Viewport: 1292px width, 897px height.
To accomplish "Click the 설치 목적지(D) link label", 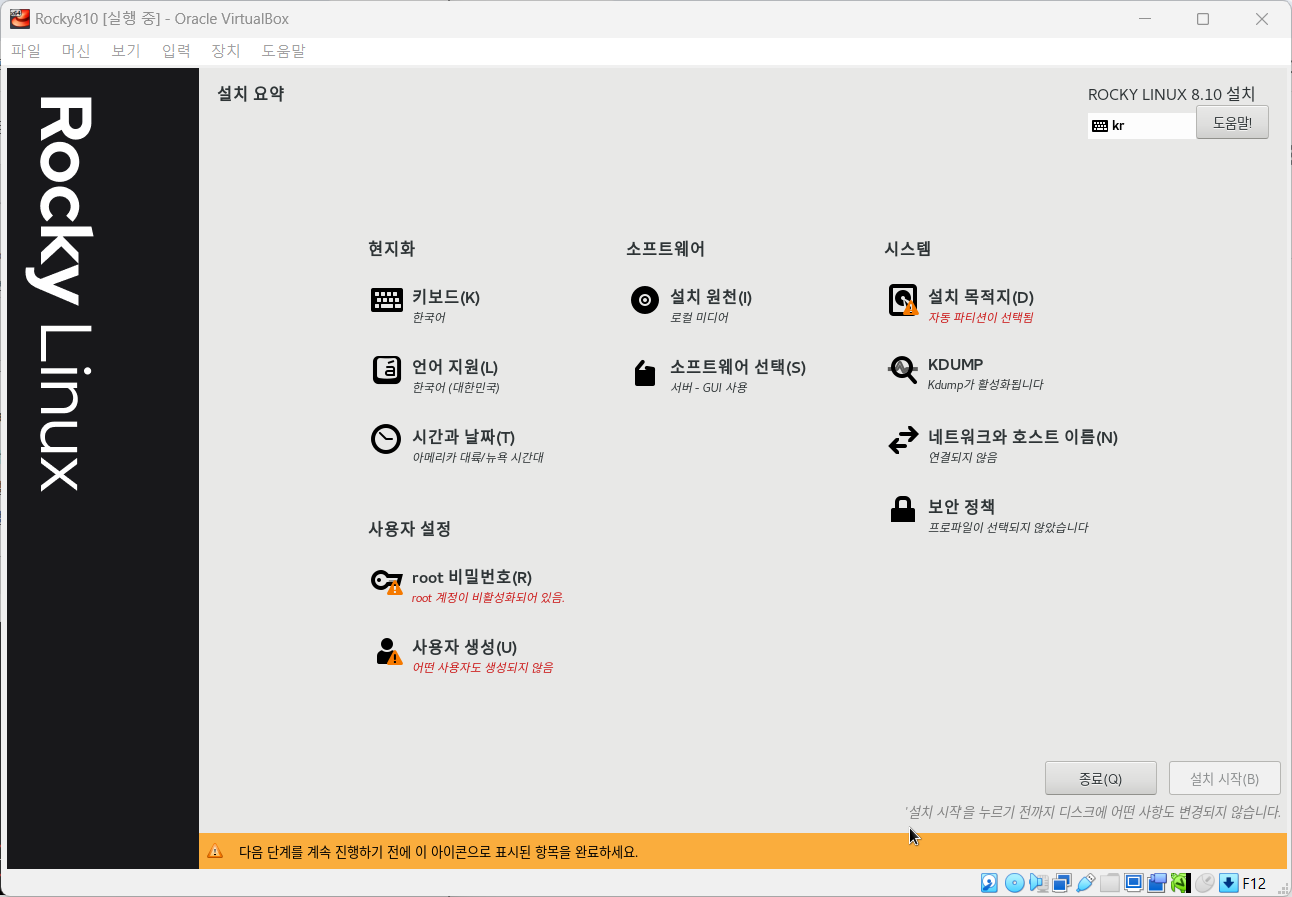I will tap(981, 297).
